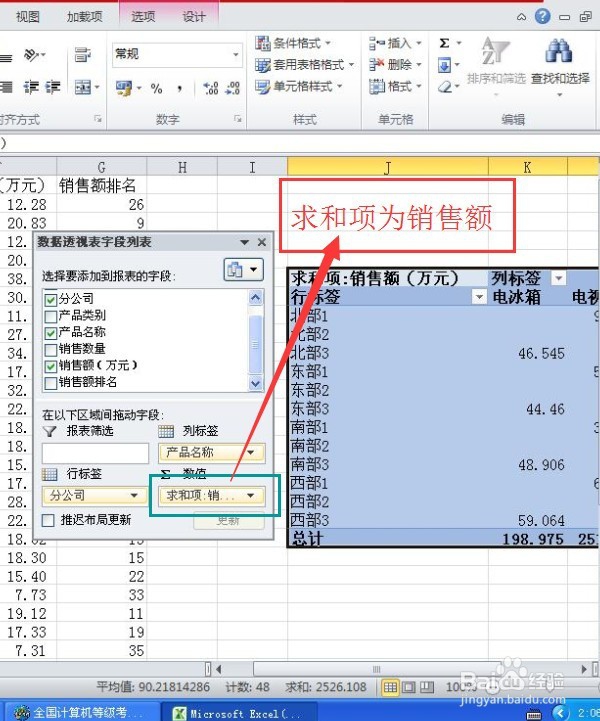The height and width of the screenshot is (721, 600).
Task: Switch to 加载项 ribbon tab
Action: pyautogui.click(x=84, y=17)
